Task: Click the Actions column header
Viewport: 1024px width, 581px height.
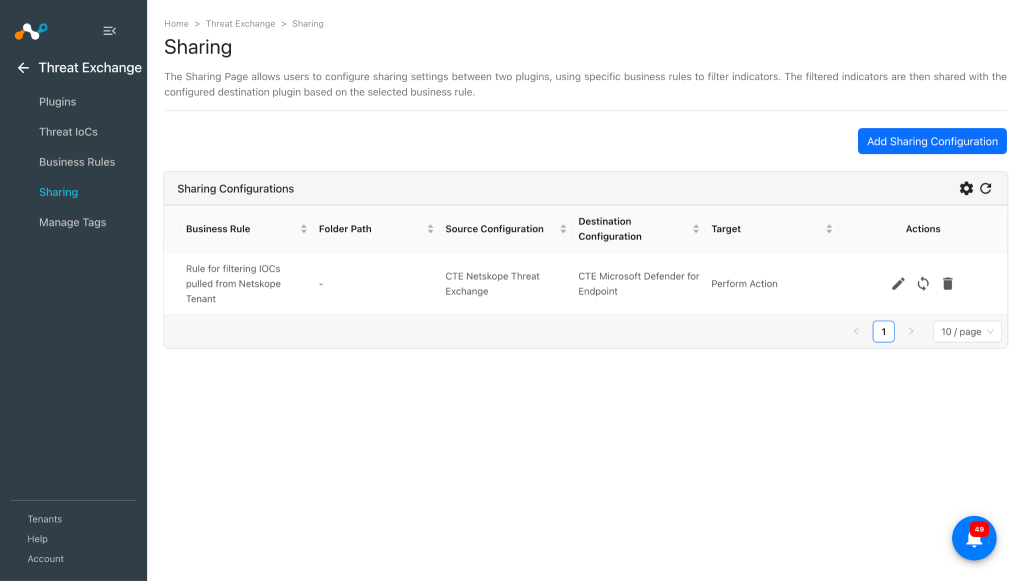Action: pyautogui.click(x=923, y=229)
